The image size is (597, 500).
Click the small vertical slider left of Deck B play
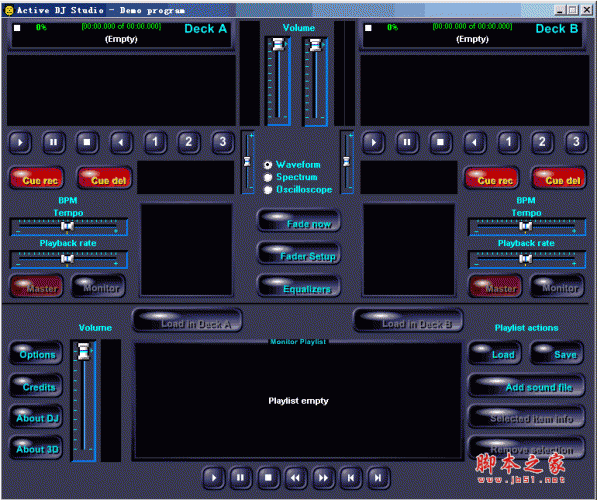pos(347,162)
